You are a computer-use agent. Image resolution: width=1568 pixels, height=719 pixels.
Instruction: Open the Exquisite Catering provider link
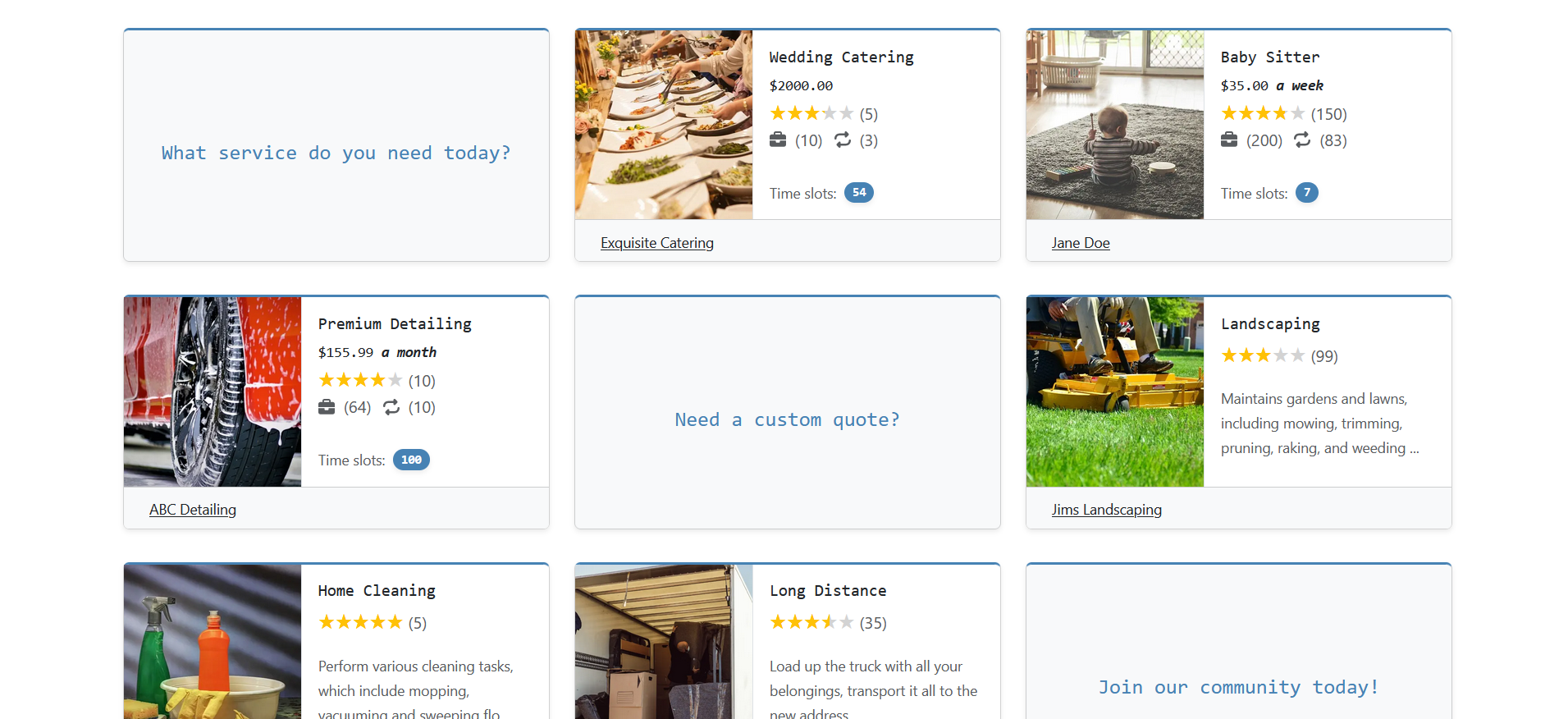(656, 242)
